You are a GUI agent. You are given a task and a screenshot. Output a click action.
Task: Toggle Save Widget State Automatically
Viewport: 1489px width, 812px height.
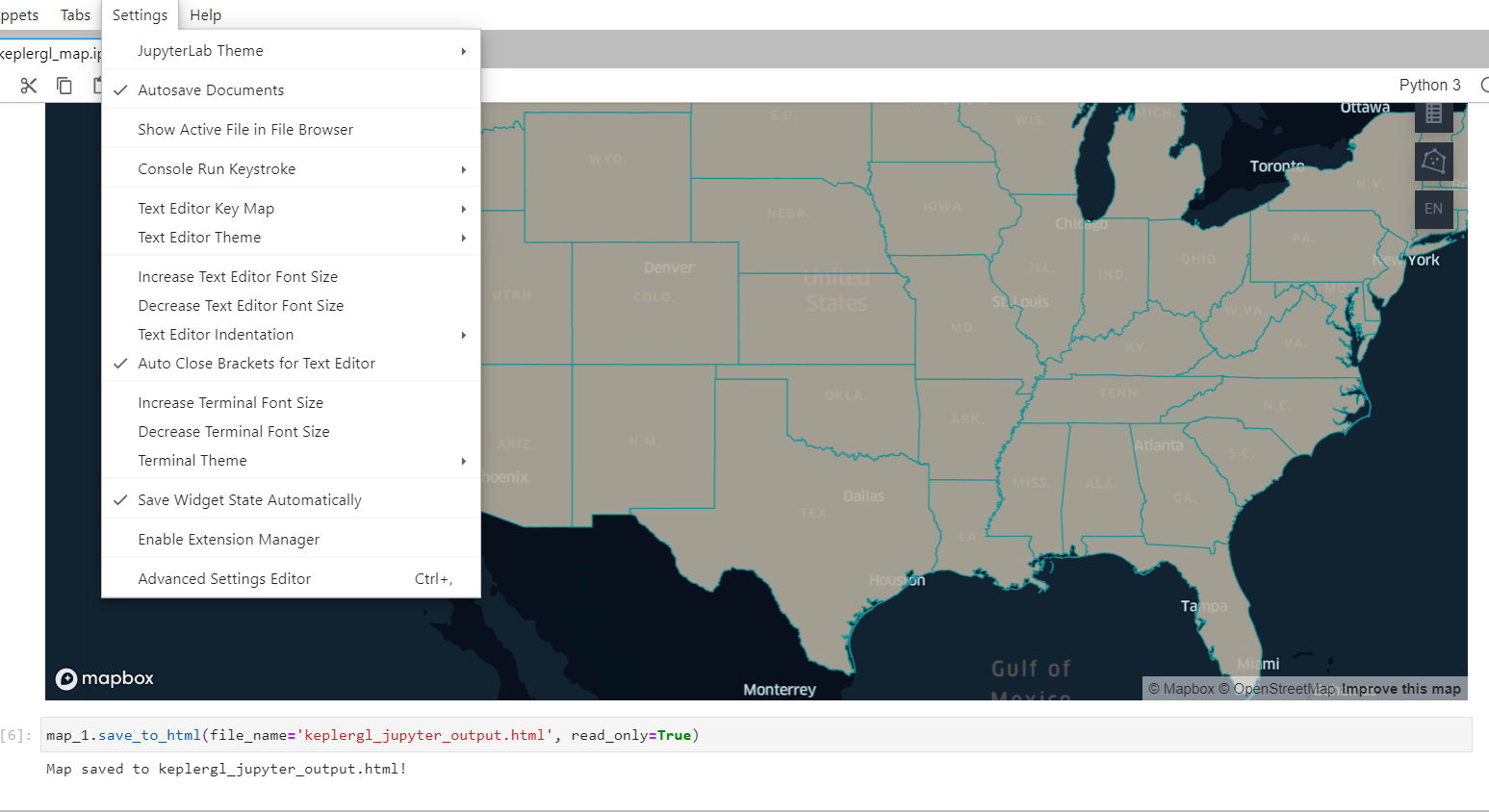tap(249, 499)
